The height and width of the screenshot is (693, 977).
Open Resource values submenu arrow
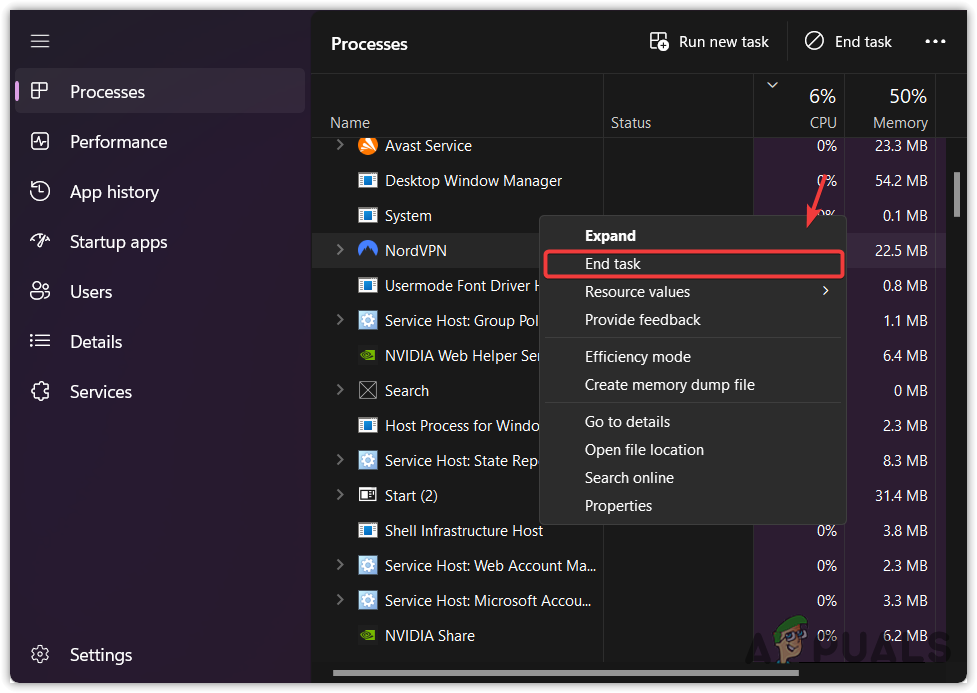click(826, 291)
